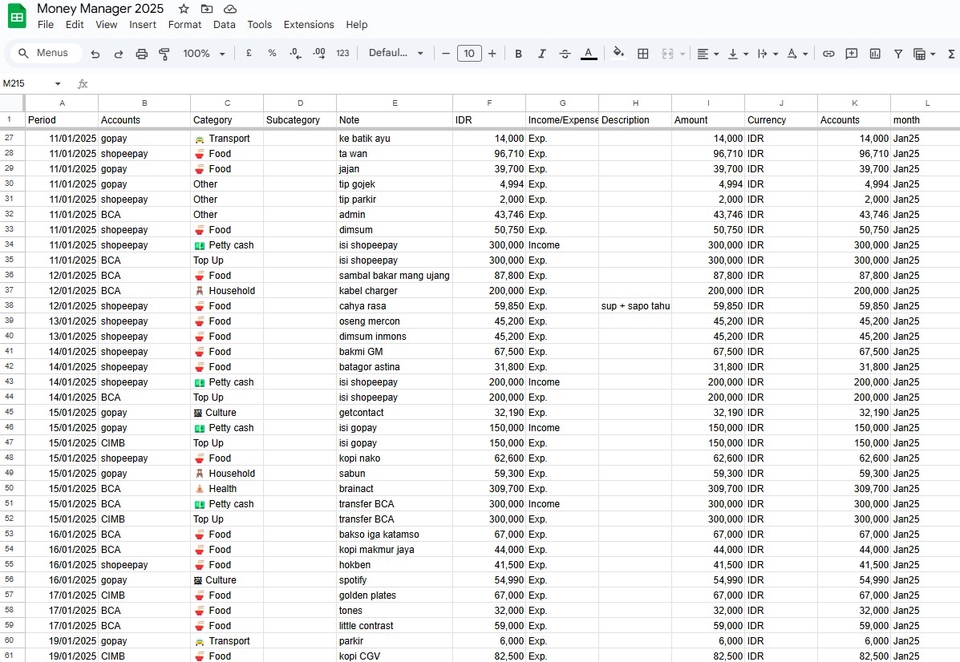Click the Income/Expense header cell
Viewport: 960px width, 662px height.
pyautogui.click(x=562, y=120)
